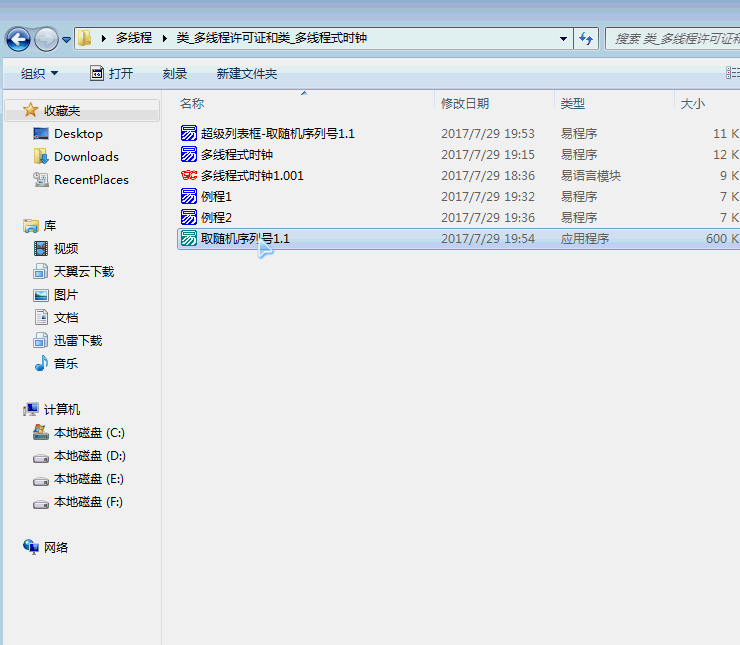
Task: Open 本地磁盘 (F:)
Action: [88, 502]
